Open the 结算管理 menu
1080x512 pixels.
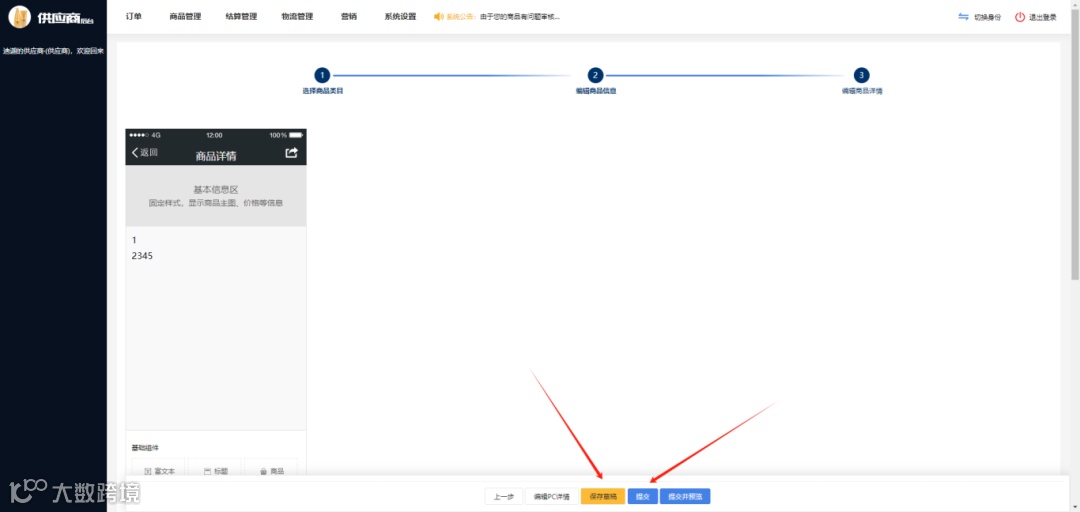click(241, 17)
